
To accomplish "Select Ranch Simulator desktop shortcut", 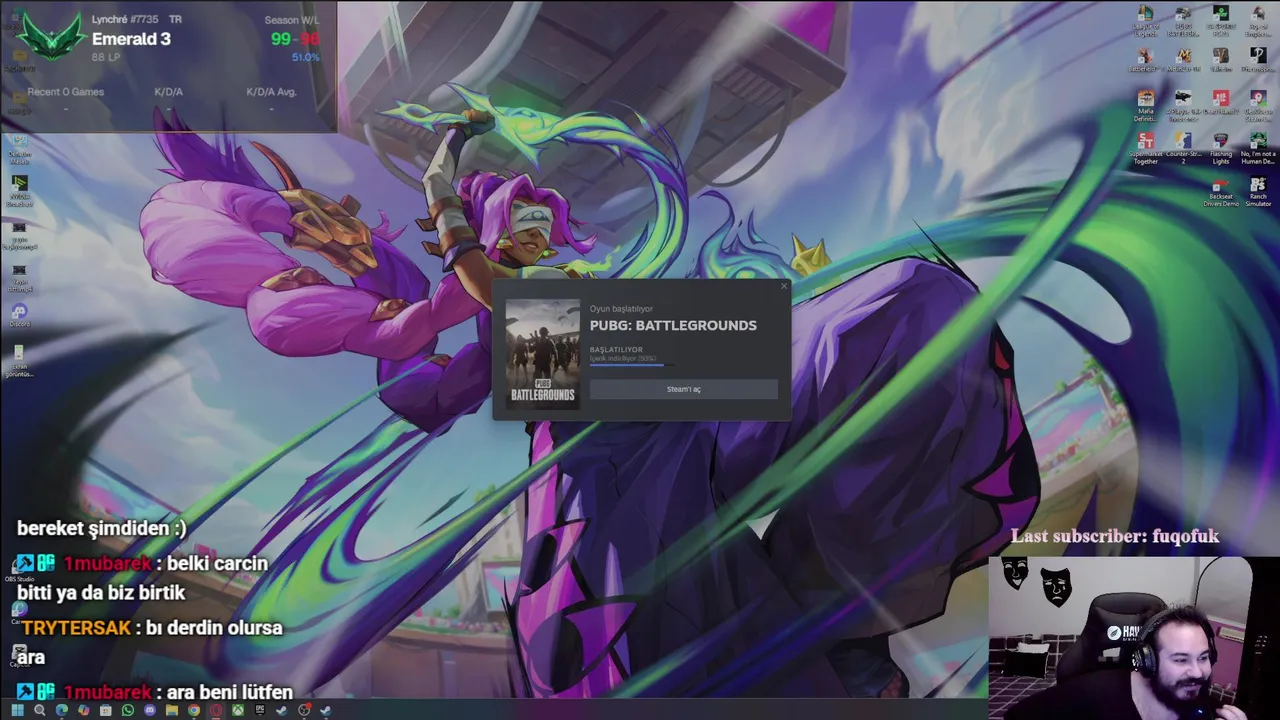I will [x=1258, y=190].
